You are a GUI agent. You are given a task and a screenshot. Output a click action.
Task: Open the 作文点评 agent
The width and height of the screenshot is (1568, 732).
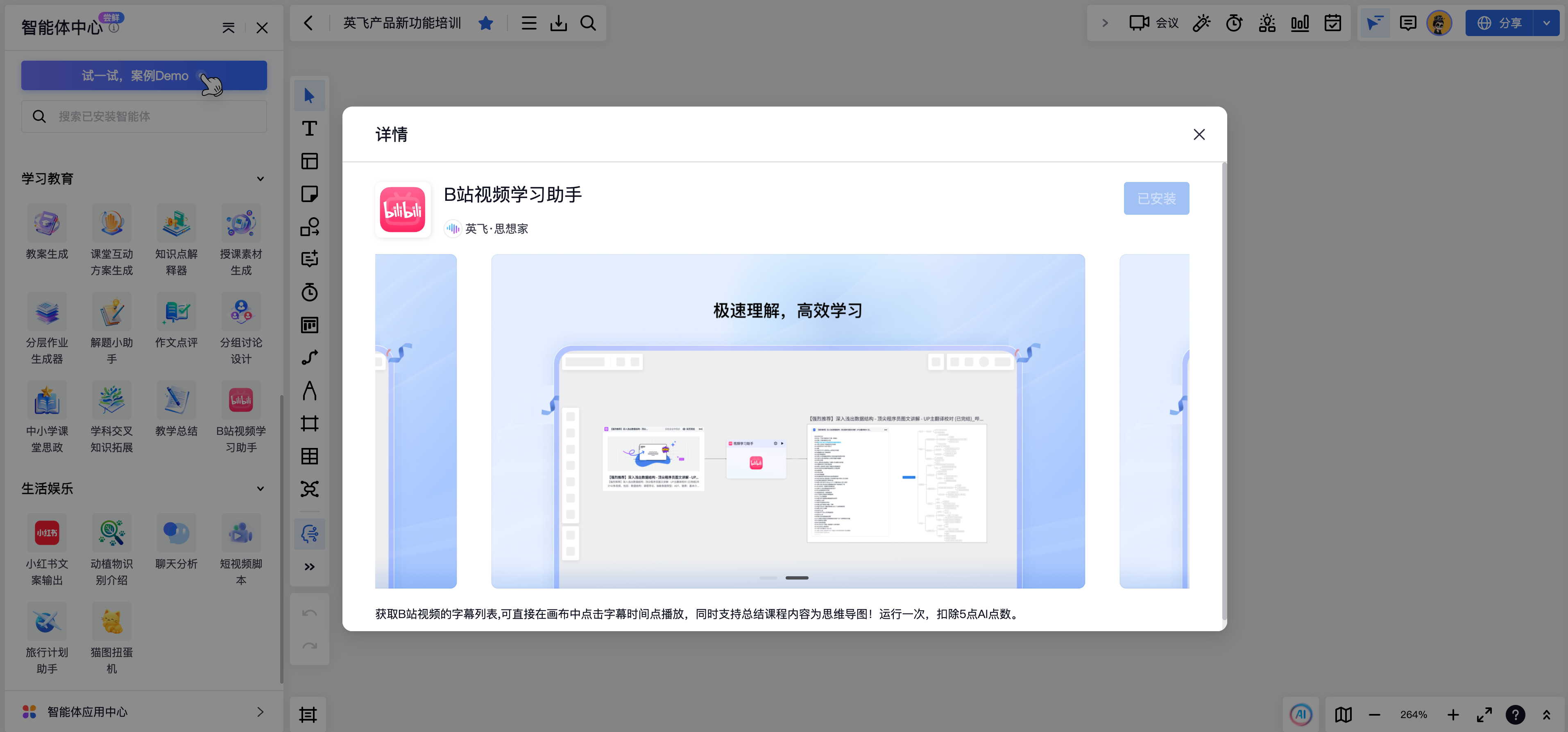pyautogui.click(x=177, y=321)
